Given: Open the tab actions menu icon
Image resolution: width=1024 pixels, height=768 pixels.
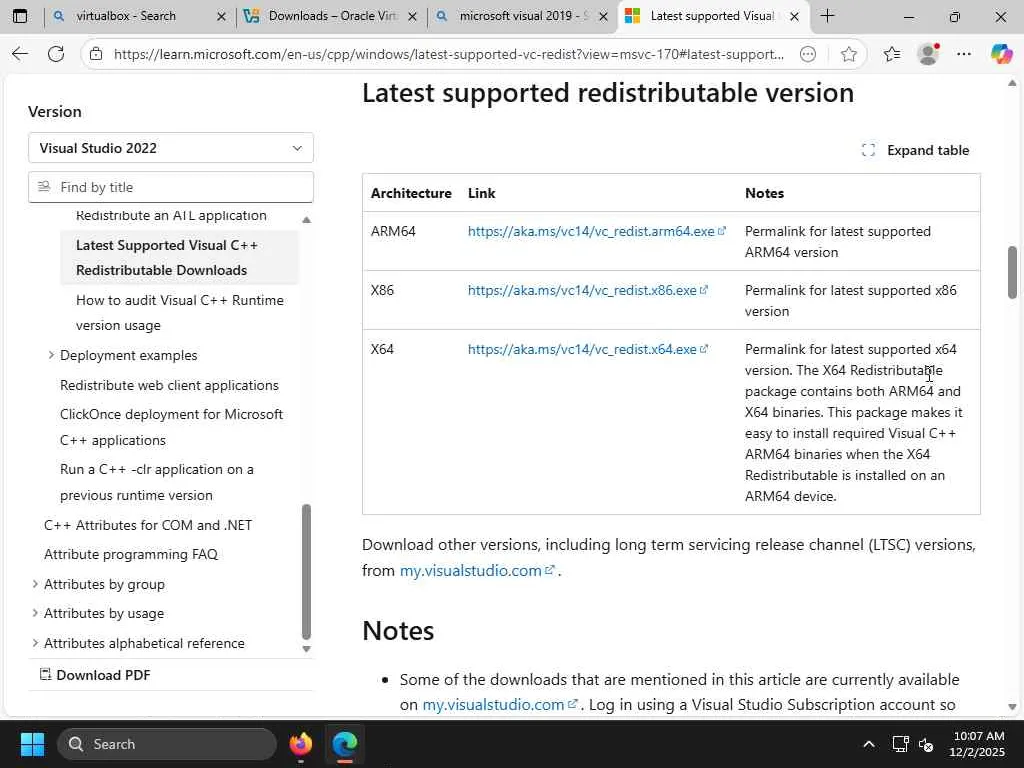Looking at the screenshot, I should (20, 16).
